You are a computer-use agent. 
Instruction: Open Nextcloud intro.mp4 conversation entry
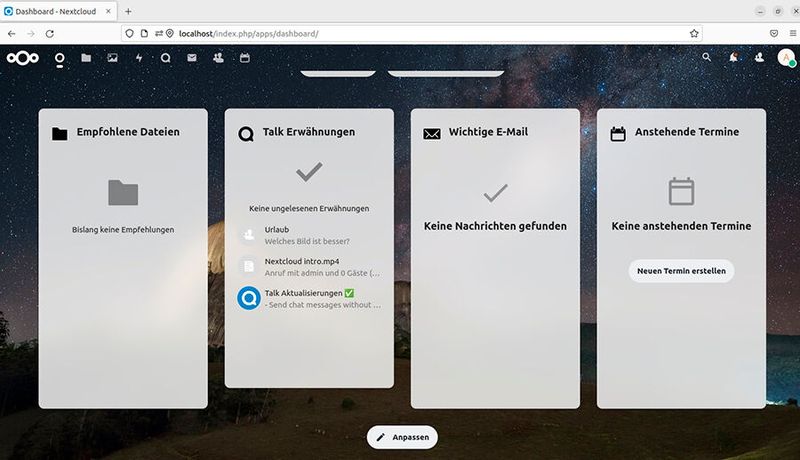(x=309, y=267)
